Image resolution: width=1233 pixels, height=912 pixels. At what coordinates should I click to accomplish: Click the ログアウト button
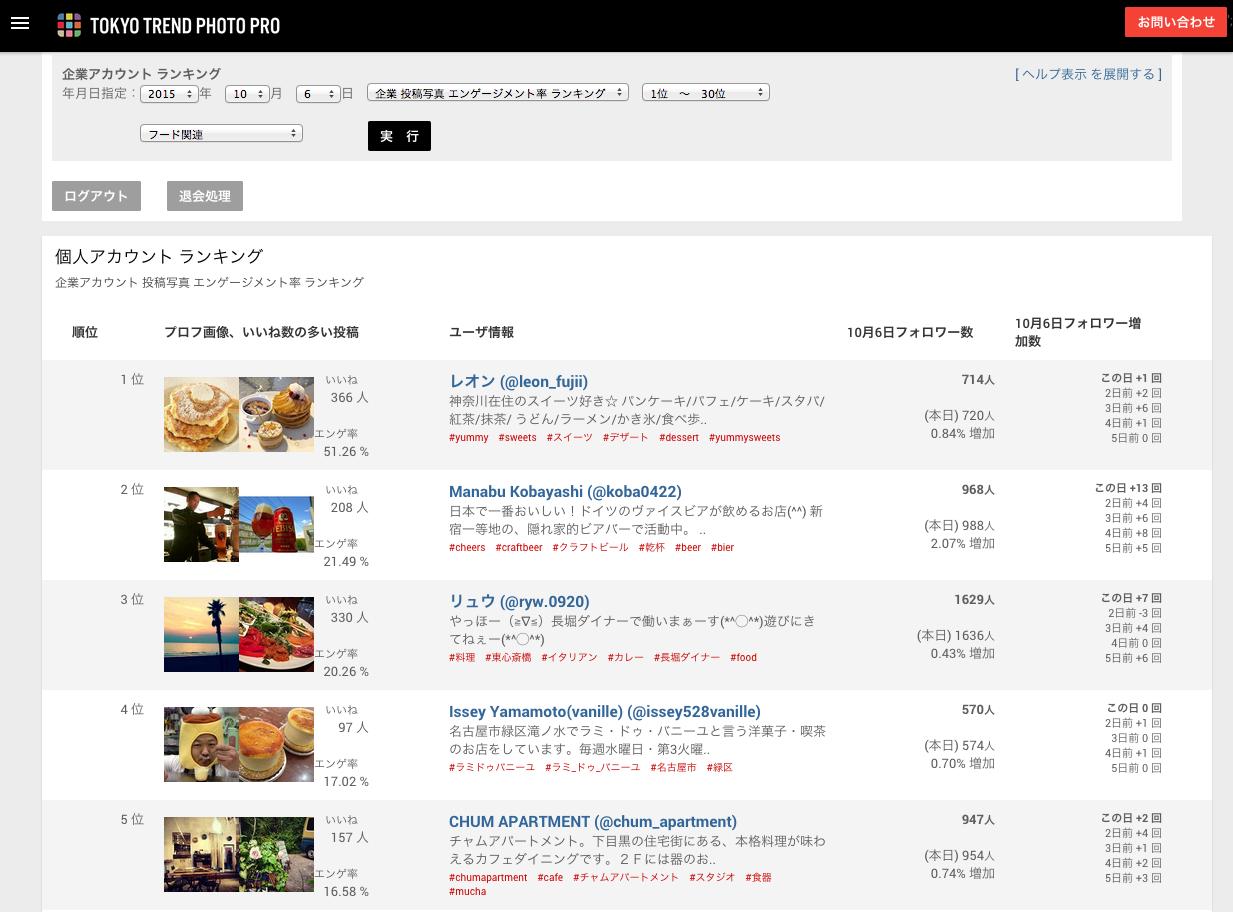[x=96, y=196]
